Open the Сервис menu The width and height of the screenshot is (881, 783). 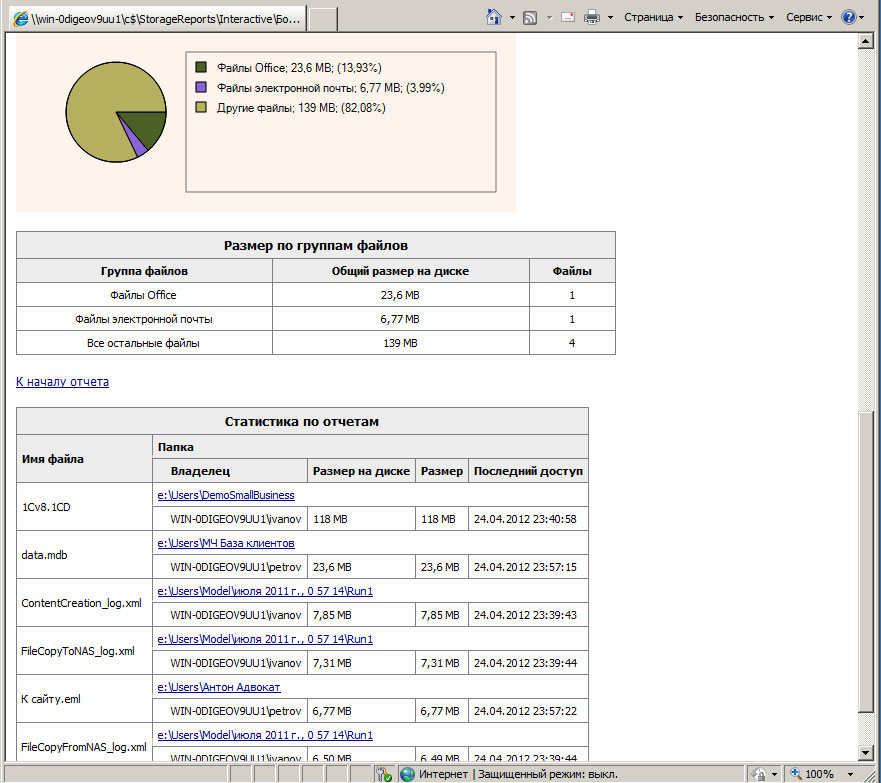pyautogui.click(x=809, y=17)
